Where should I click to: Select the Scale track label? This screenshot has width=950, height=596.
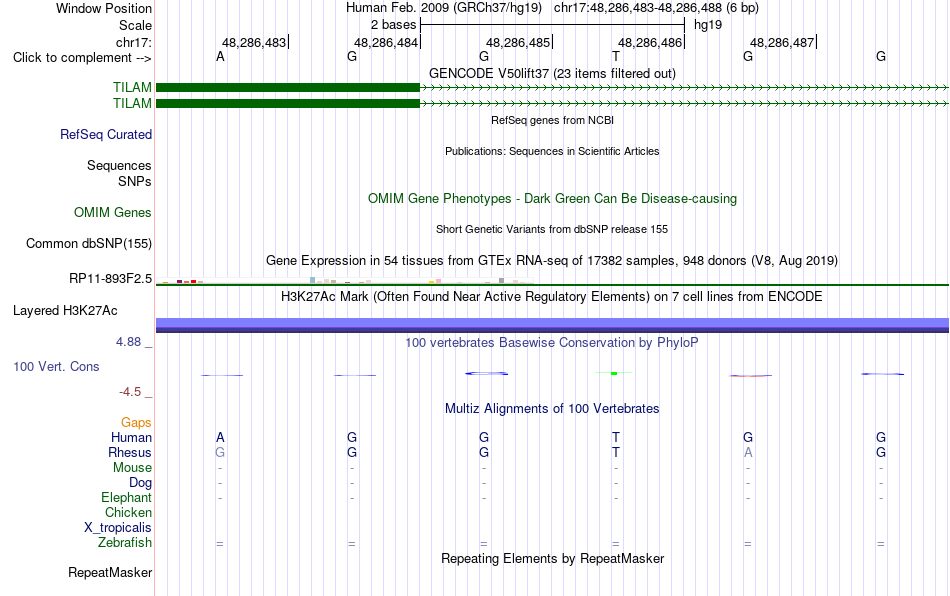(135, 25)
